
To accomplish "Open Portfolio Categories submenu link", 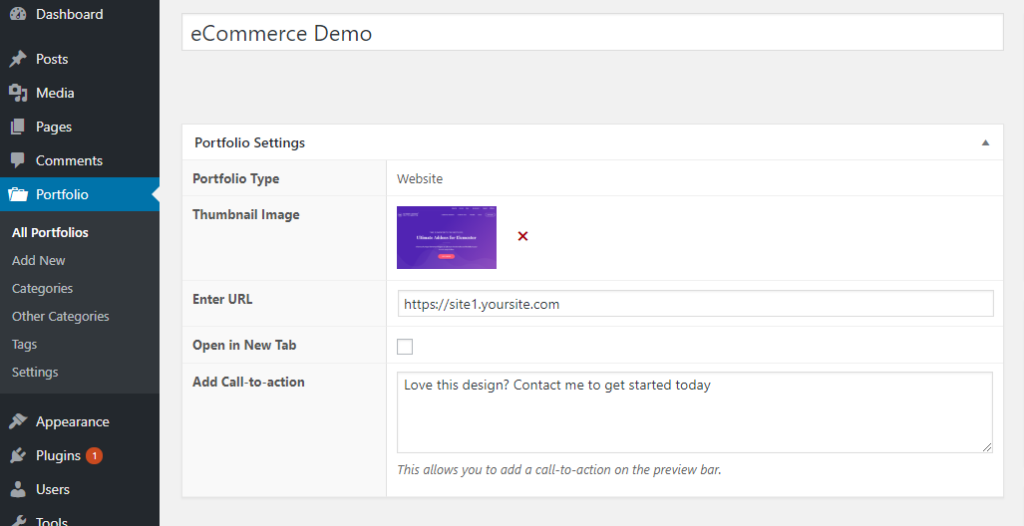I will click(x=42, y=288).
